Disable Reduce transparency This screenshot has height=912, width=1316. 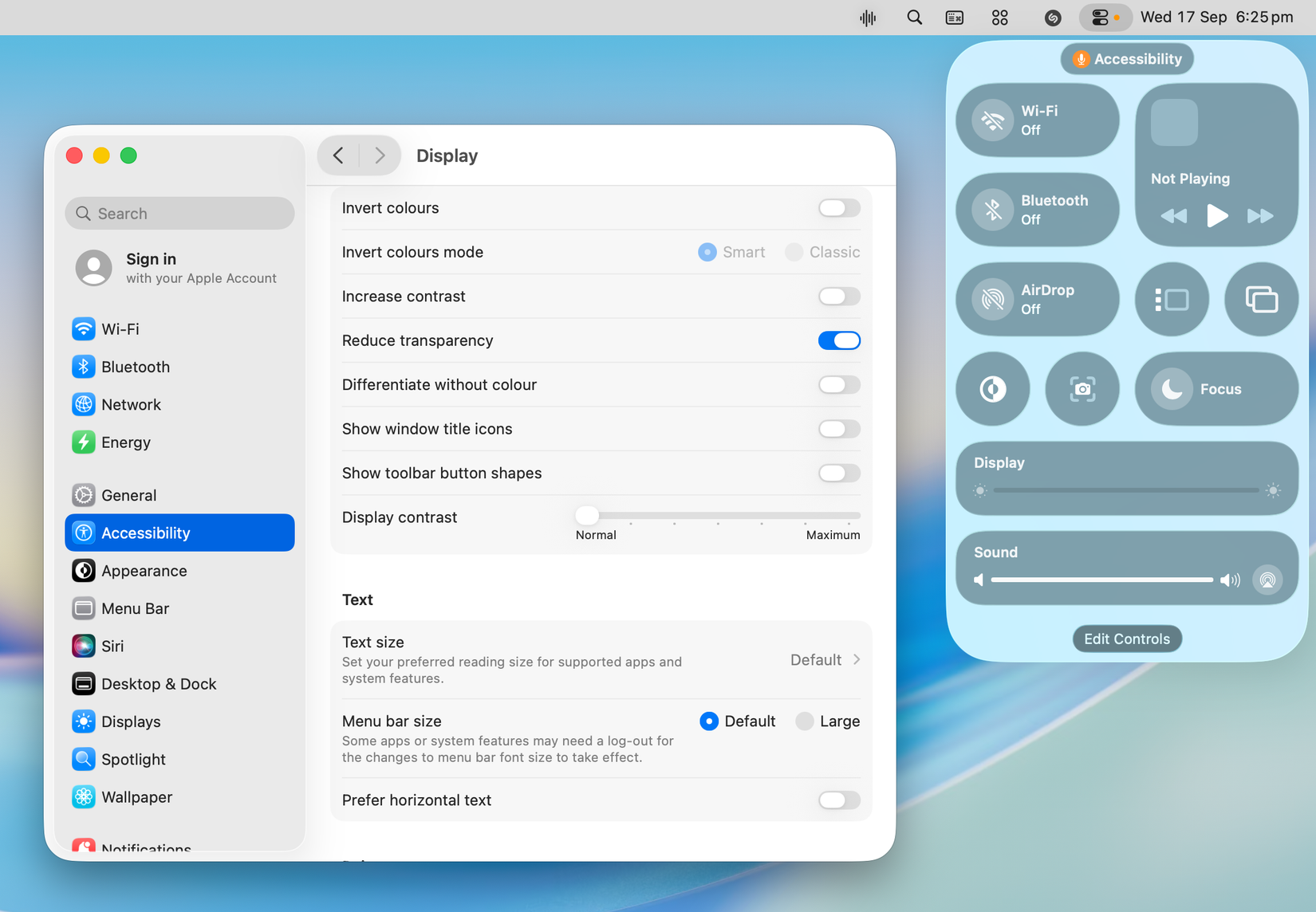839,340
